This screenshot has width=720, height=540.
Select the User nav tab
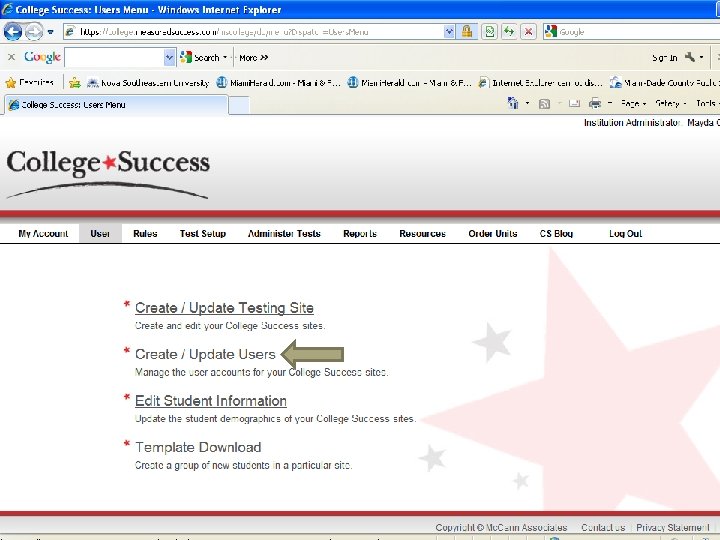coord(100,233)
